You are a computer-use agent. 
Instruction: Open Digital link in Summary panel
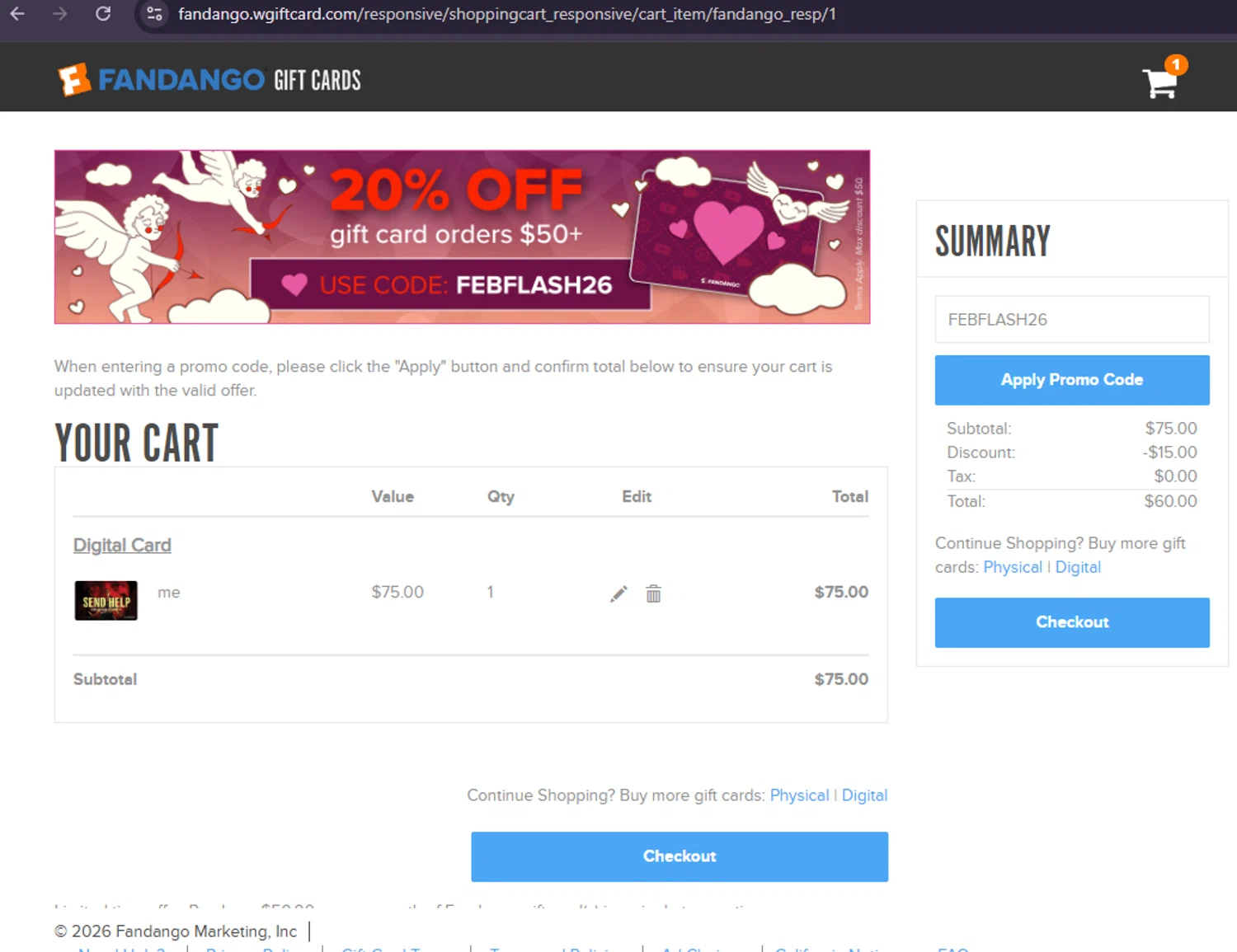(x=1078, y=567)
